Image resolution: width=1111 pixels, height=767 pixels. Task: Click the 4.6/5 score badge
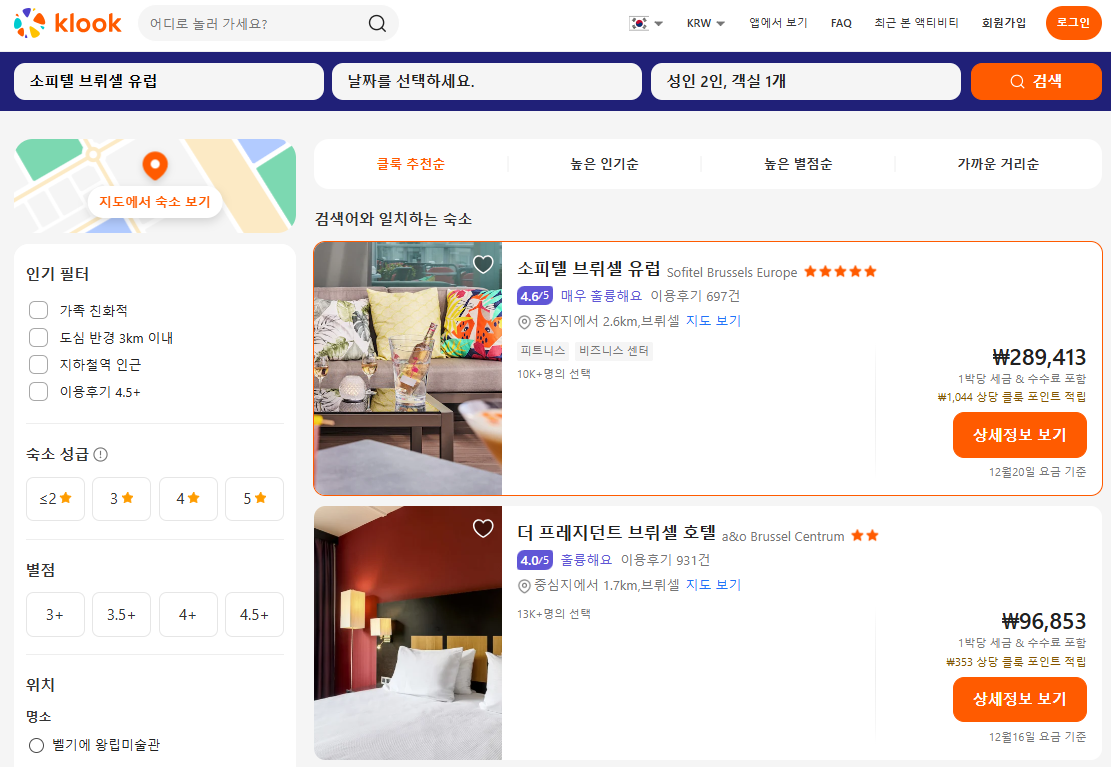[x=535, y=296]
